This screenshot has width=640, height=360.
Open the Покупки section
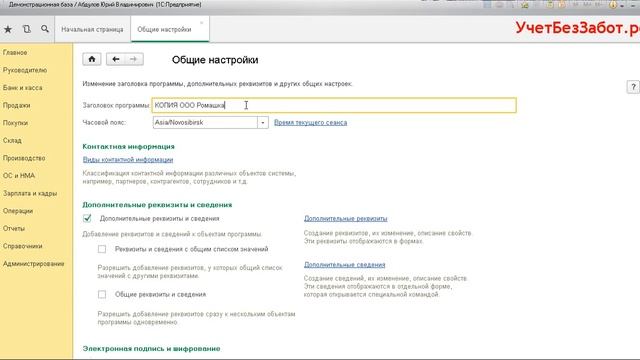click(x=16, y=123)
